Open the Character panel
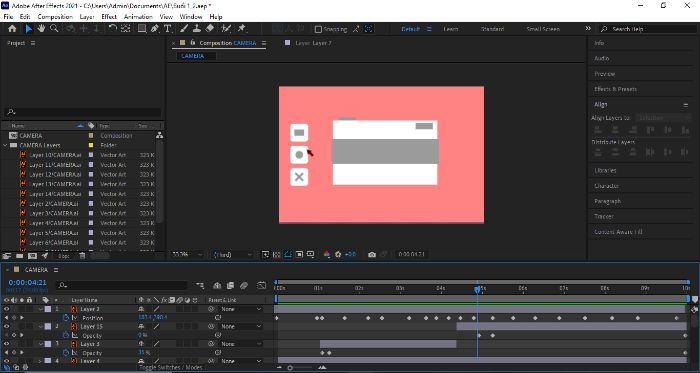This screenshot has width=700, height=373. click(x=606, y=186)
